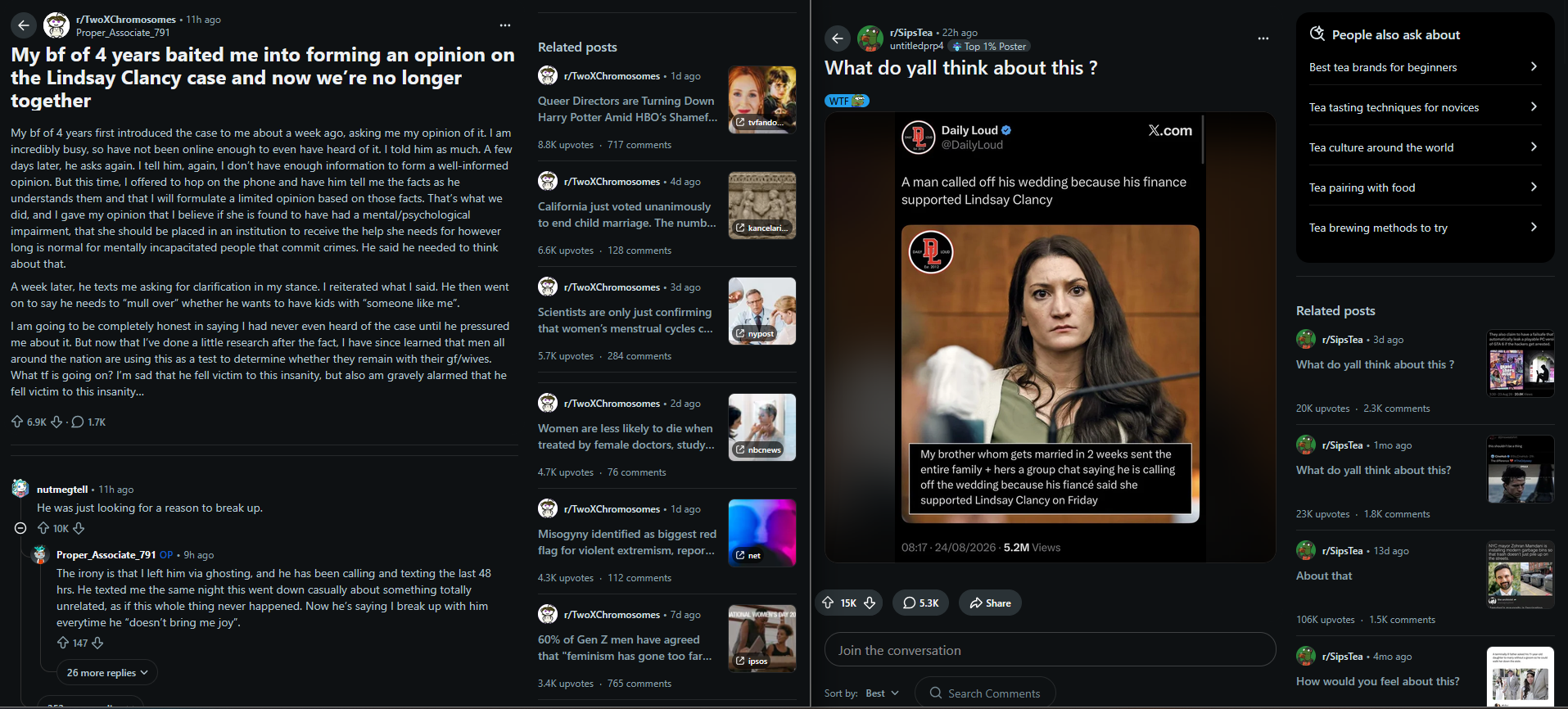Upvote nutmegtell's comment

tap(43, 528)
